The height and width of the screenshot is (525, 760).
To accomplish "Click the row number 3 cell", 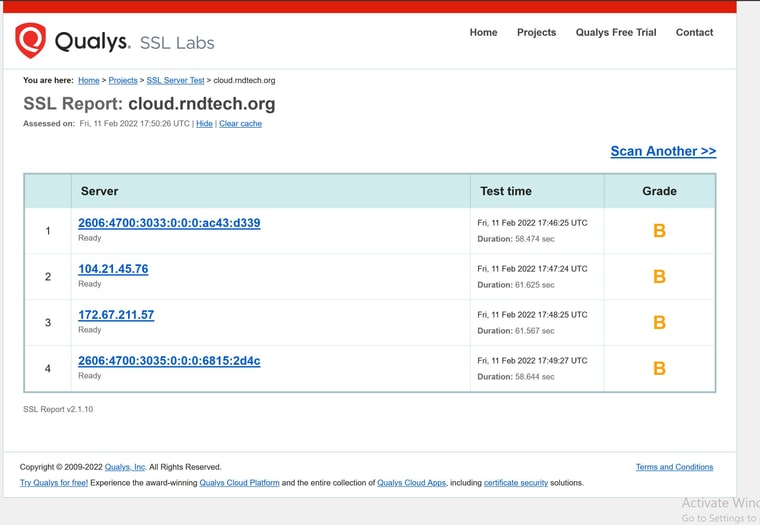I will tap(48, 323).
